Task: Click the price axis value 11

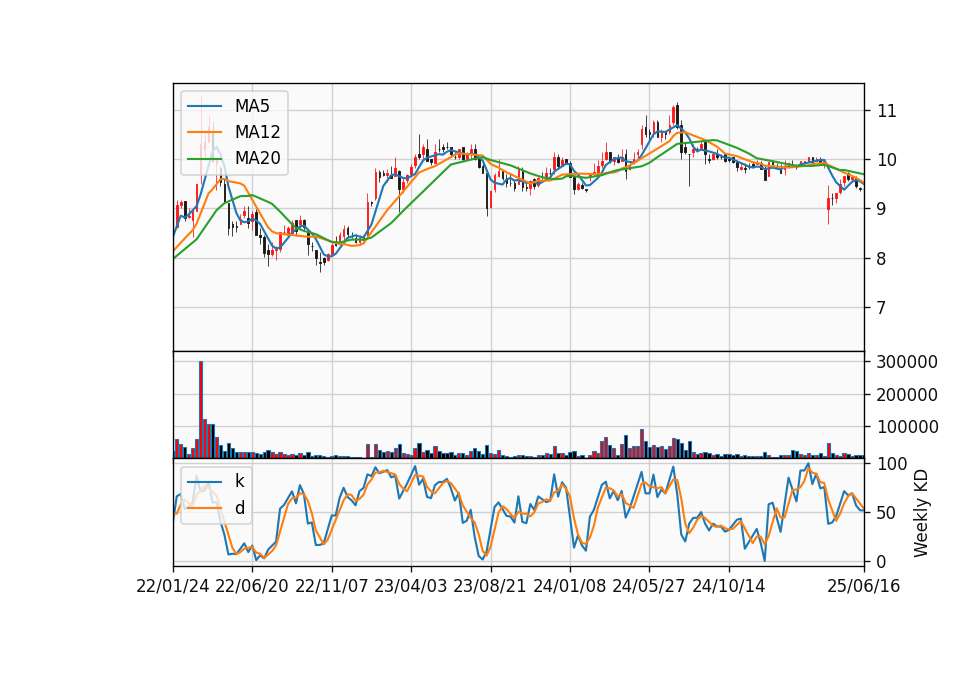Action: [x=887, y=111]
